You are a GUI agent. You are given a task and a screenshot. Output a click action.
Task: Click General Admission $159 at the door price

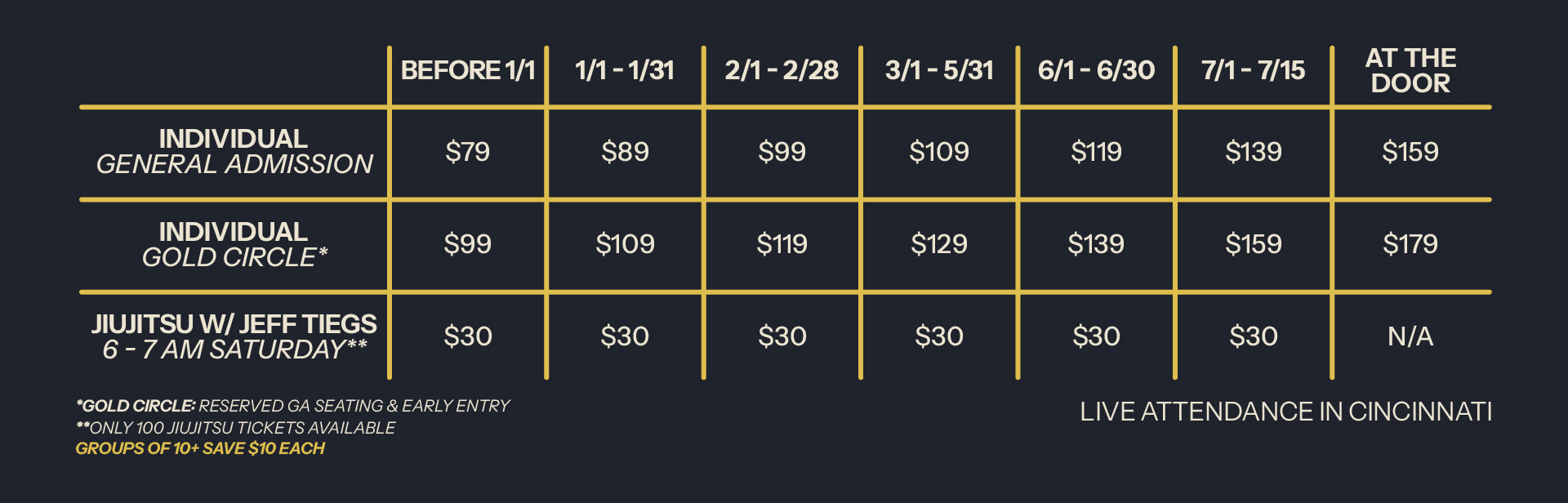(1410, 152)
